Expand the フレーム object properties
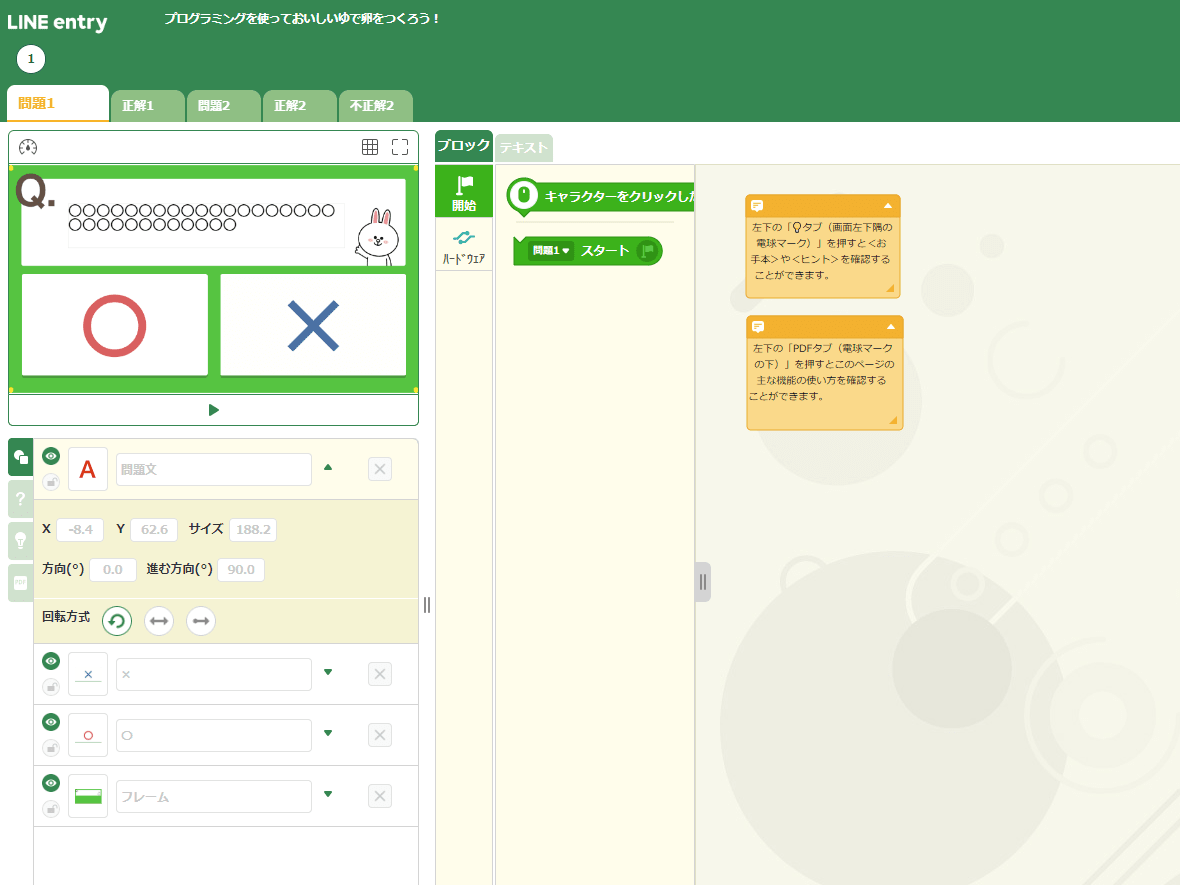The image size is (1180, 885). [328, 794]
